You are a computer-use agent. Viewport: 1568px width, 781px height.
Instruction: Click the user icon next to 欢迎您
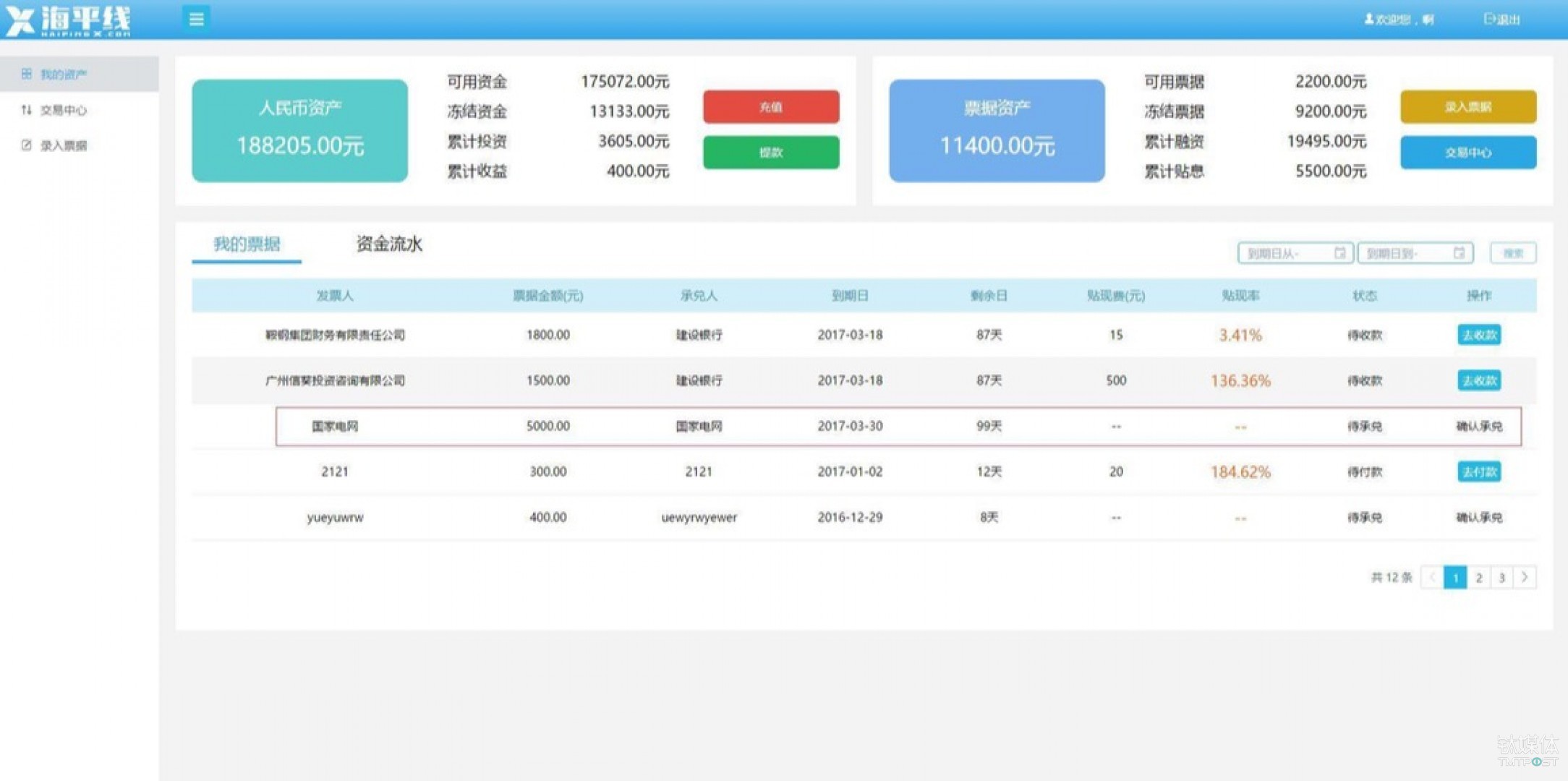point(1368,19)
